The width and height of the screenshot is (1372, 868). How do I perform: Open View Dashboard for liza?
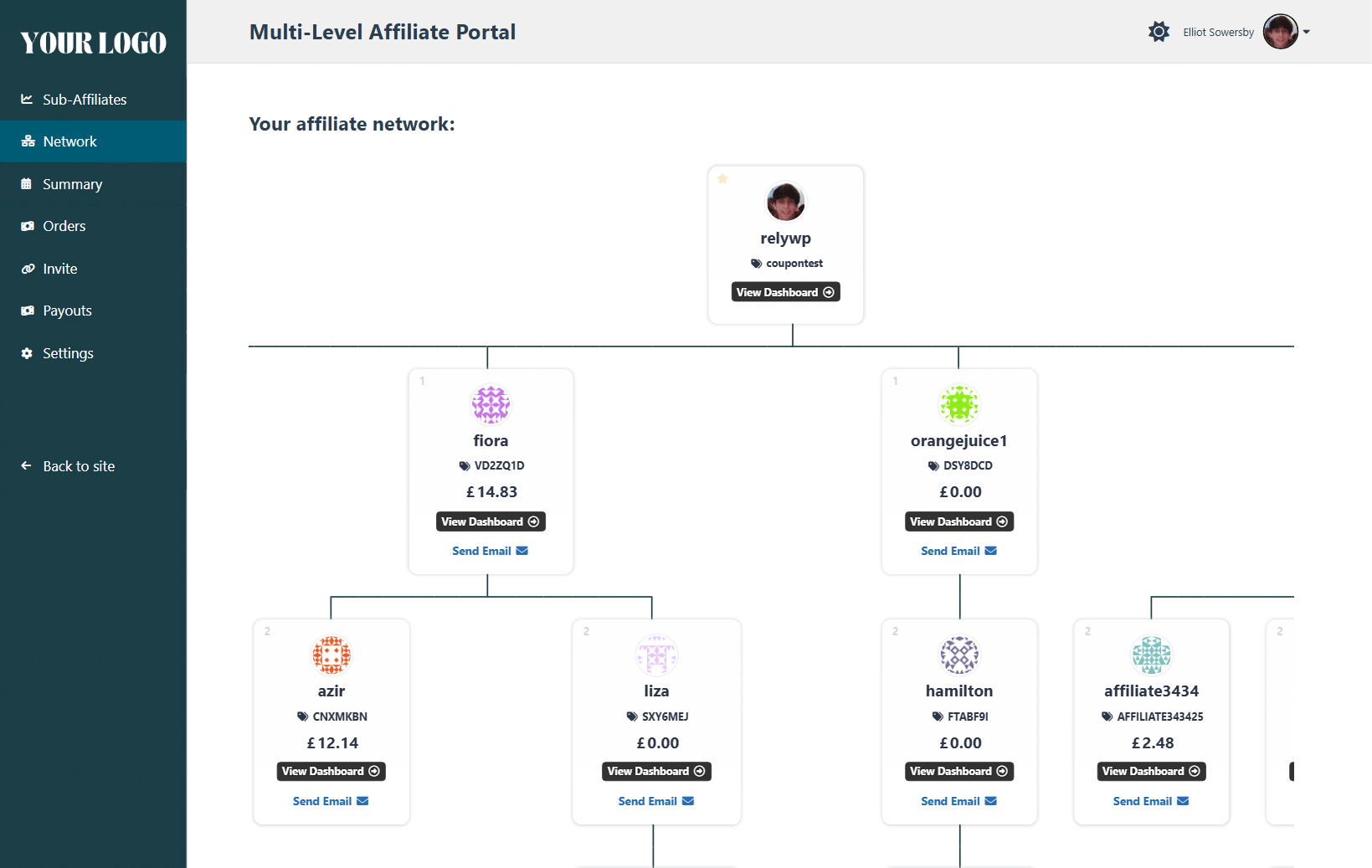pos(656,771)
